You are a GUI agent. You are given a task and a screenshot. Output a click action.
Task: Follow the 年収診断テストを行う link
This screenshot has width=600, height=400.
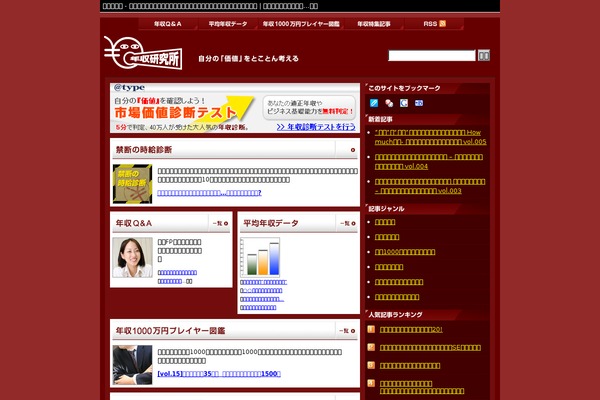click(x=316, y=127)
